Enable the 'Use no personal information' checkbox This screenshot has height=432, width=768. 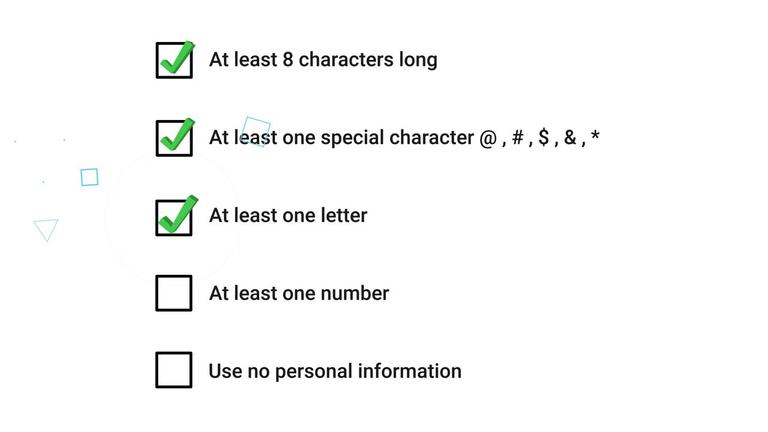[174, 370]
